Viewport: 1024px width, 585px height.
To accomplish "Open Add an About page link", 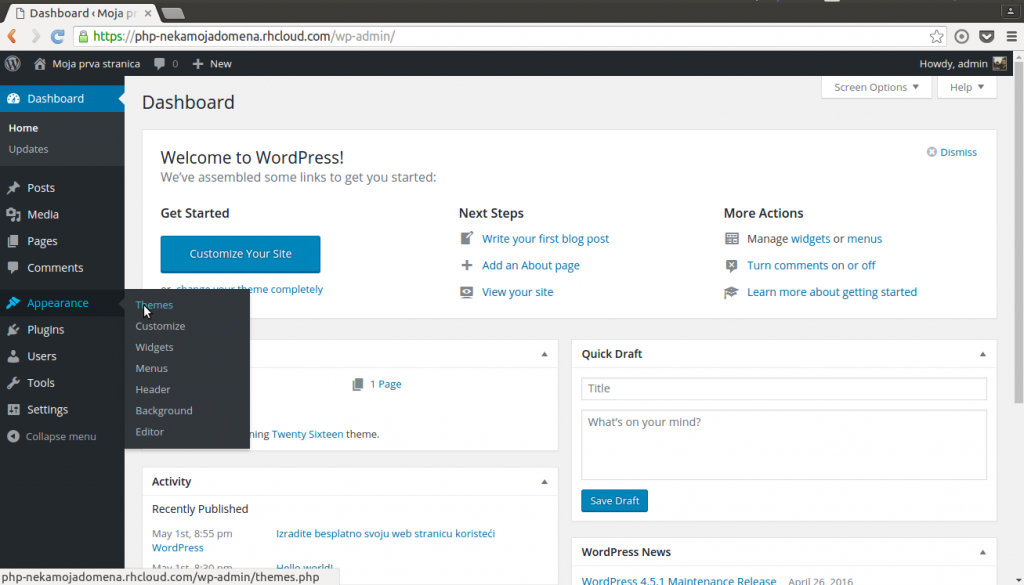I will coord(531,266).
